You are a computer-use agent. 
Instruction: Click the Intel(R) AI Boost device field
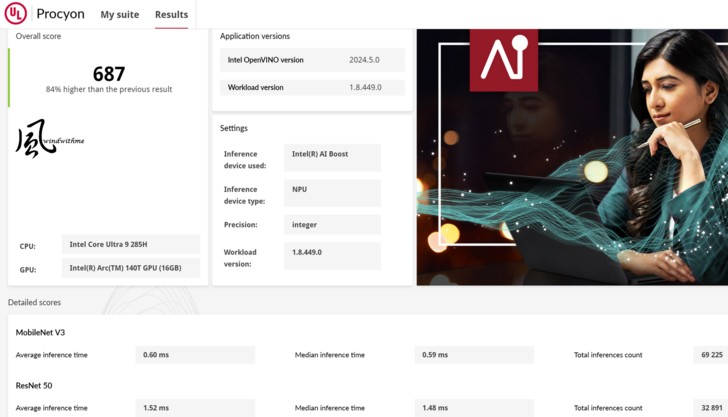point(332,158)
